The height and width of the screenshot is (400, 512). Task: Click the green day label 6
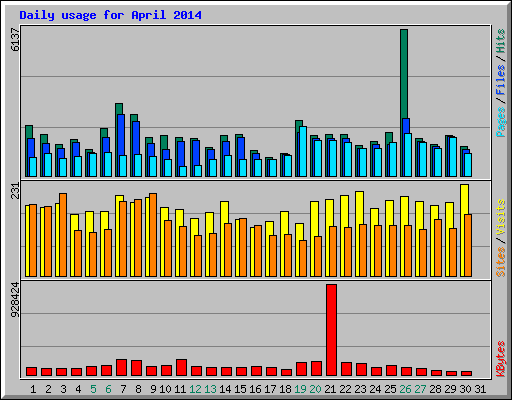point(108,389)
